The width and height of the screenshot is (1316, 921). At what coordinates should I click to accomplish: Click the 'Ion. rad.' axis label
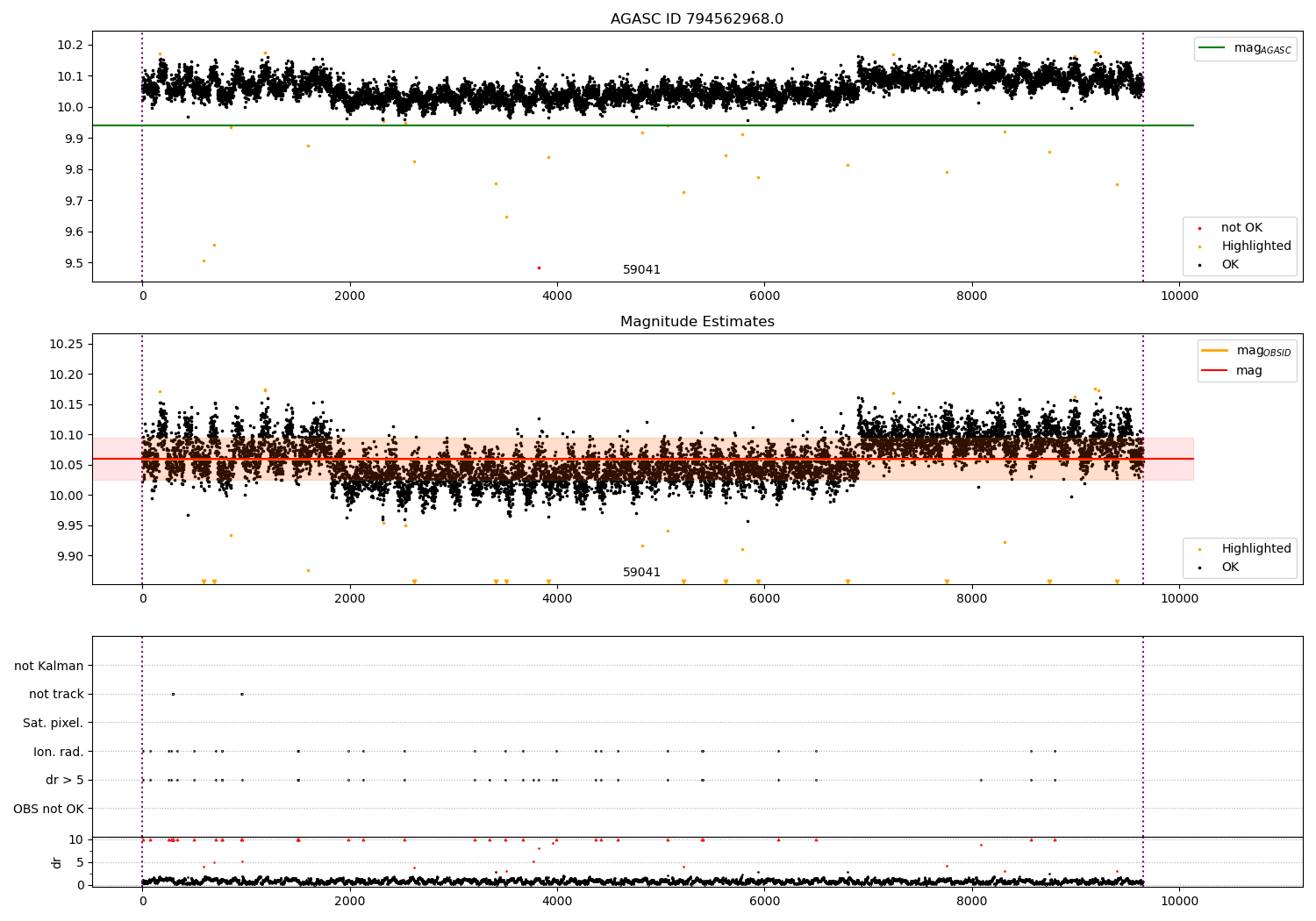(59, 752)
